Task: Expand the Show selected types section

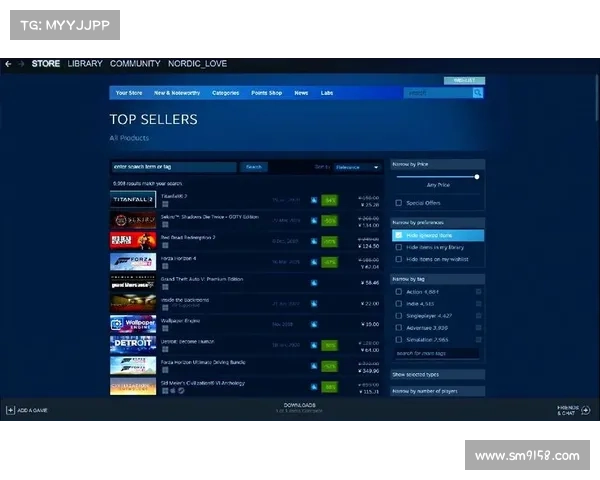Action: [437, 373]
